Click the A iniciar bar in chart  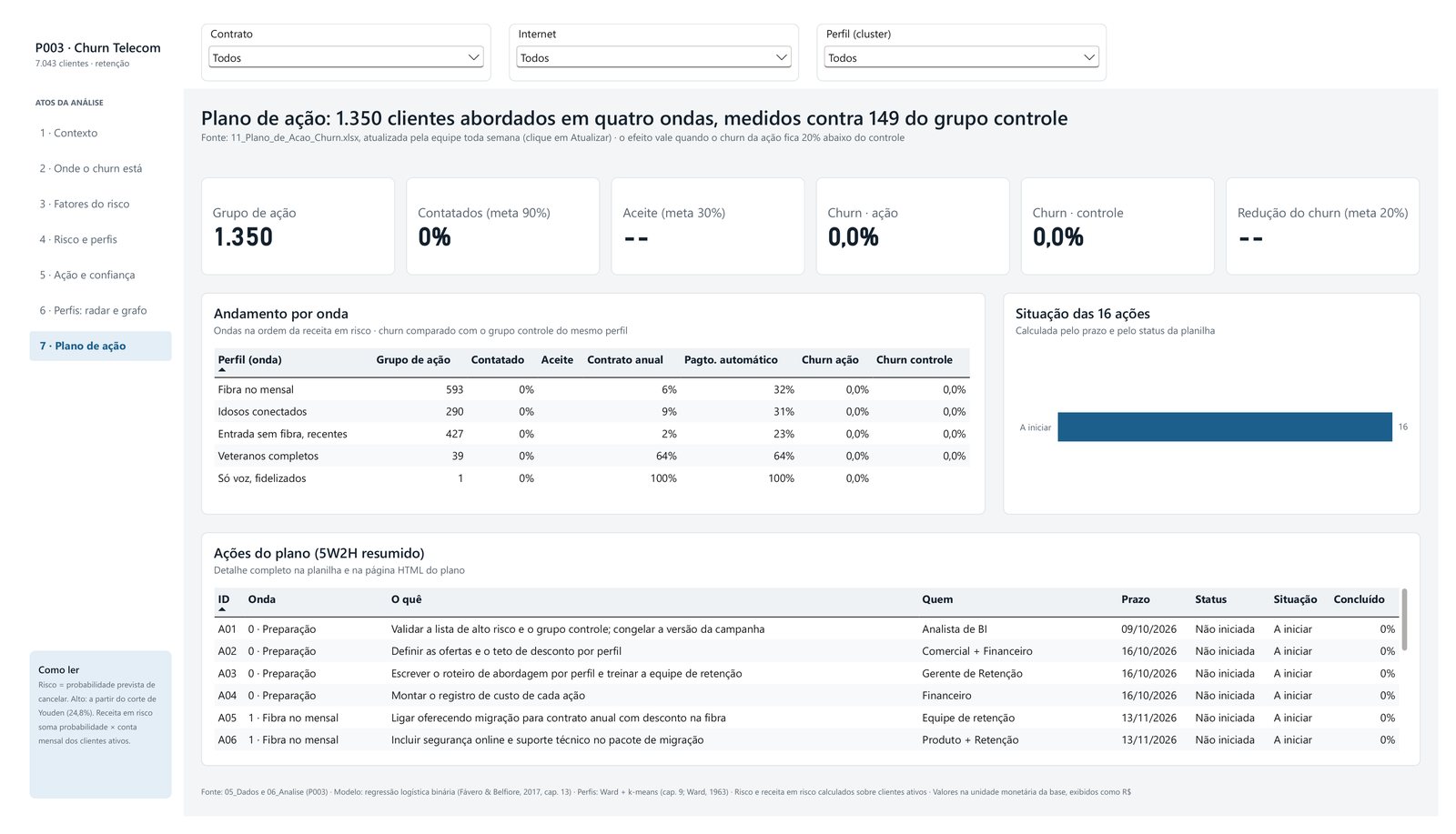[x=1225, y=427]
